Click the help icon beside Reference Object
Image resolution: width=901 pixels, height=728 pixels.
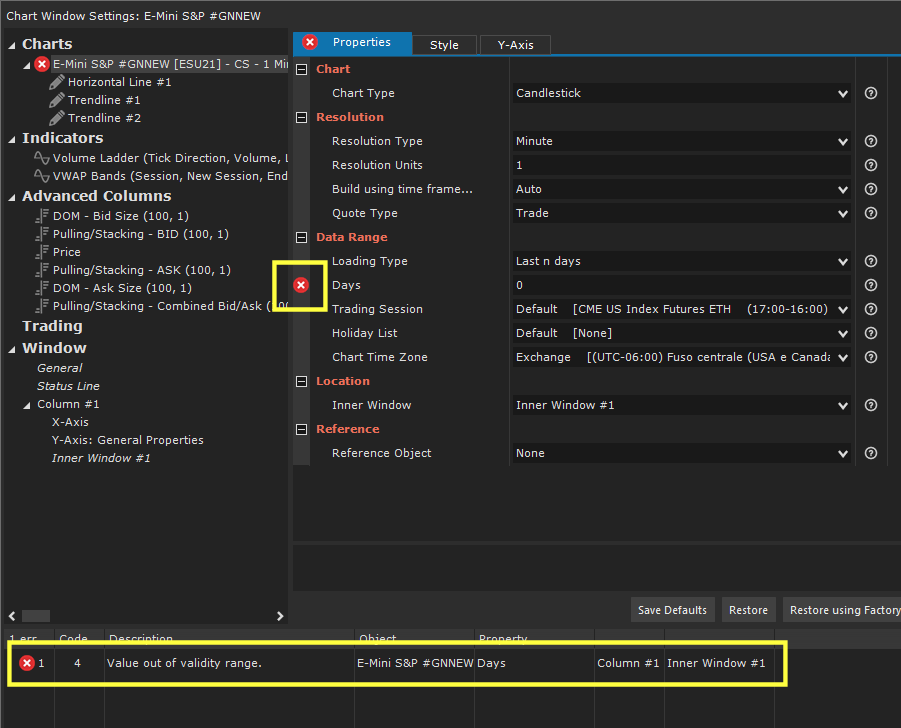(x=871, y=453)
